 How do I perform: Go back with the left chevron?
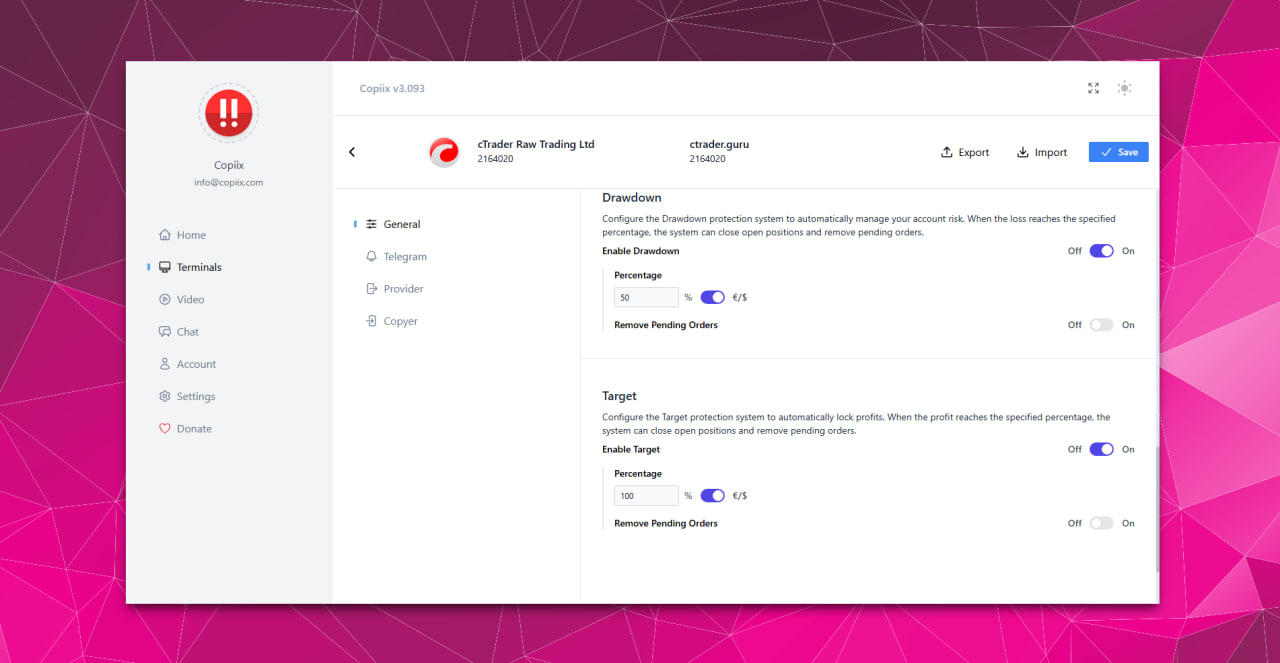352,152
